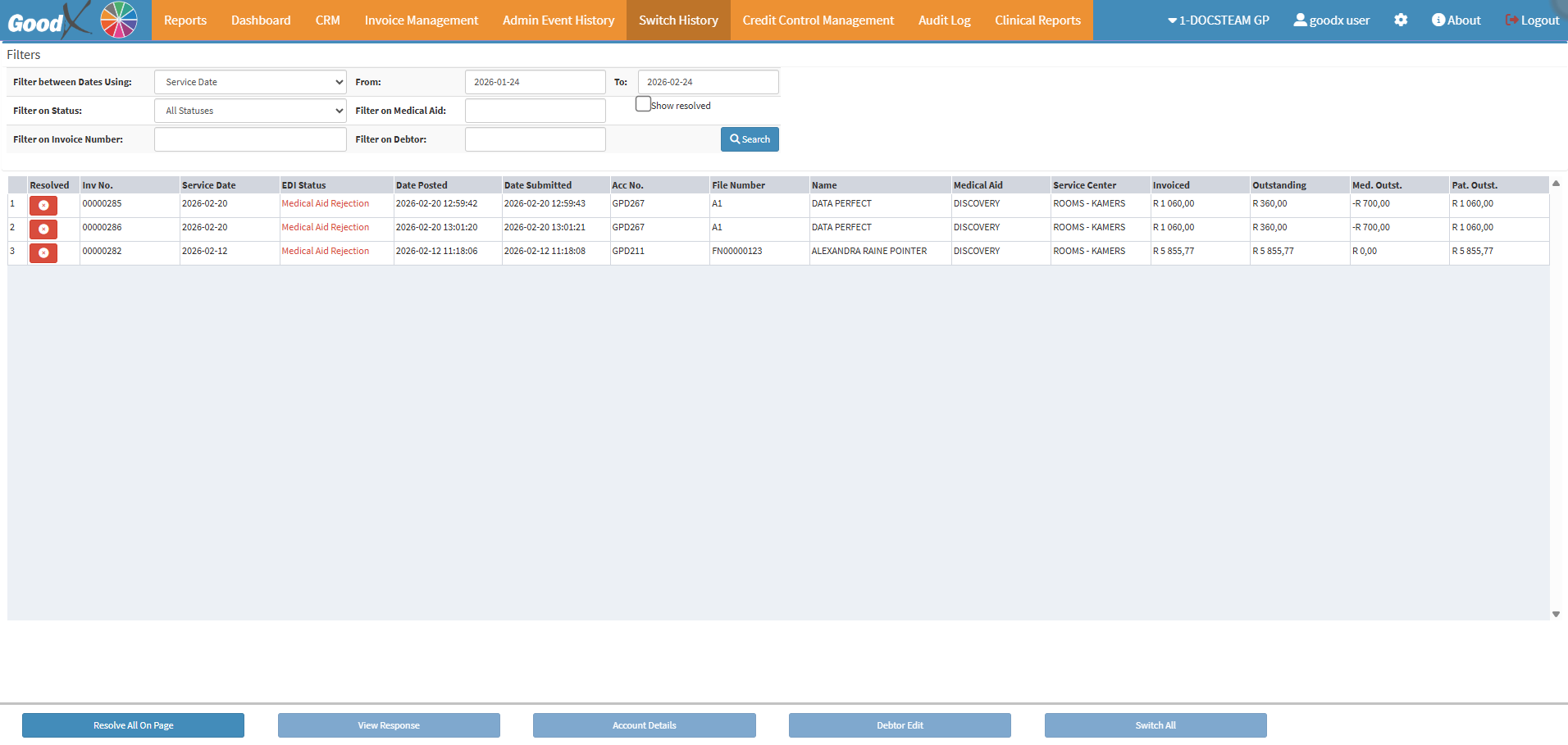Screen dimensions: 1568x745
Task: Select invoice number 00000282 cell
Action: pyautogui.click(x=130, y=252)
